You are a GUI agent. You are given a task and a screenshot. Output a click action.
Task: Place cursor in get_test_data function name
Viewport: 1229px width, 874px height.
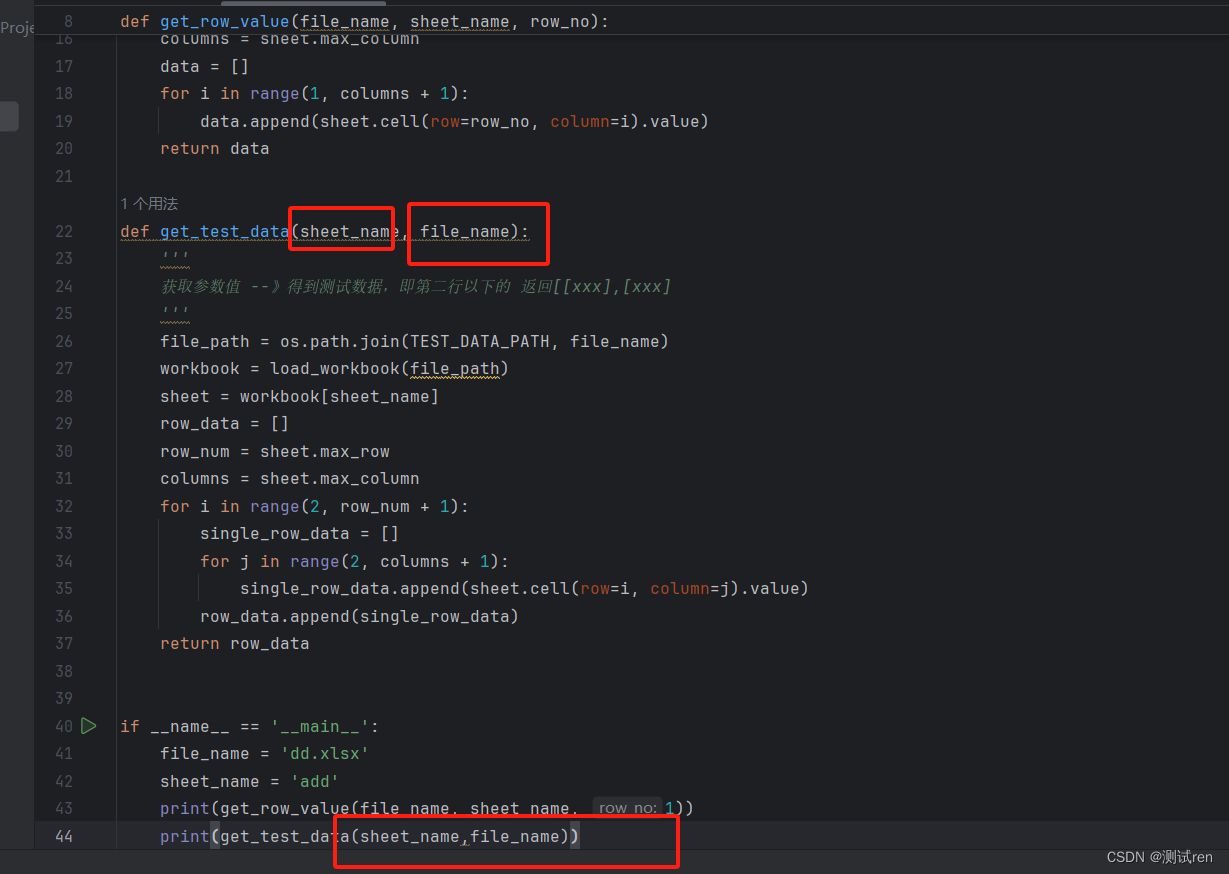[223, 231]
